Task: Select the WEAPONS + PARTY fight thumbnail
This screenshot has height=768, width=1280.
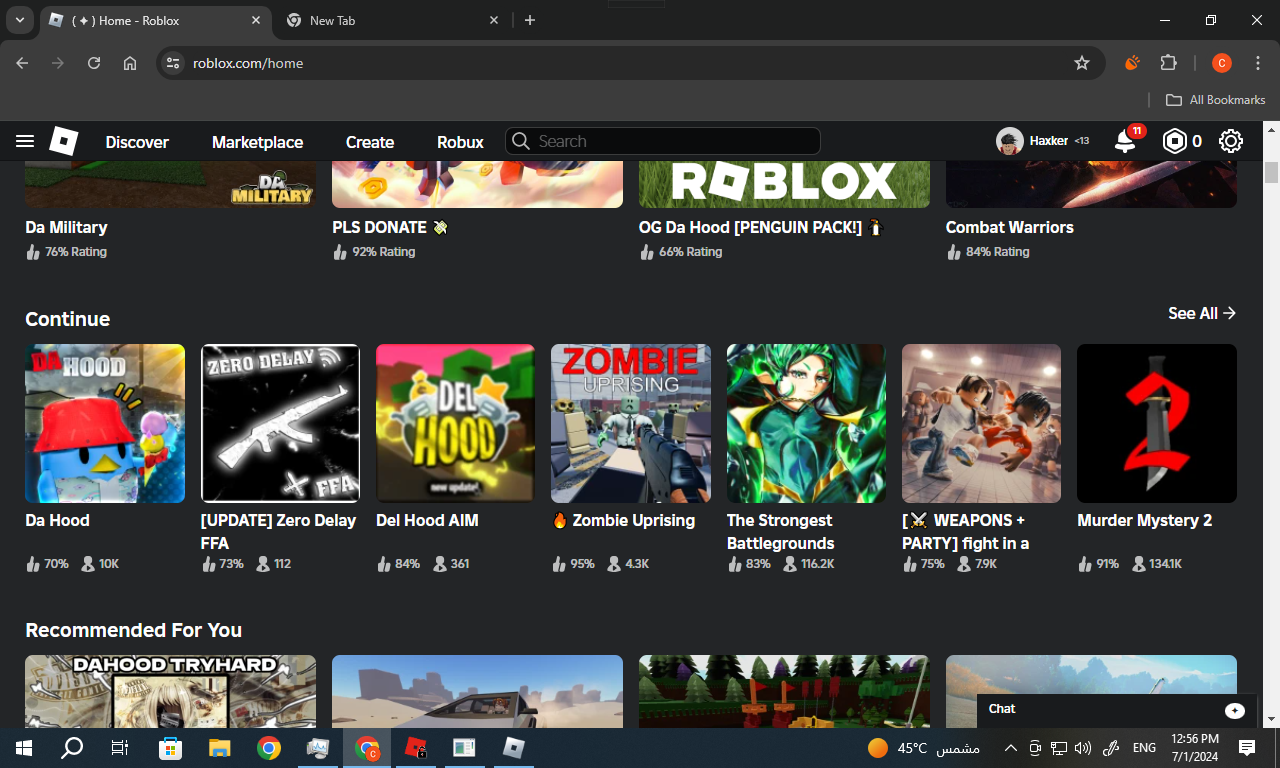Action: pyautogui.click(x=981, y=423)
